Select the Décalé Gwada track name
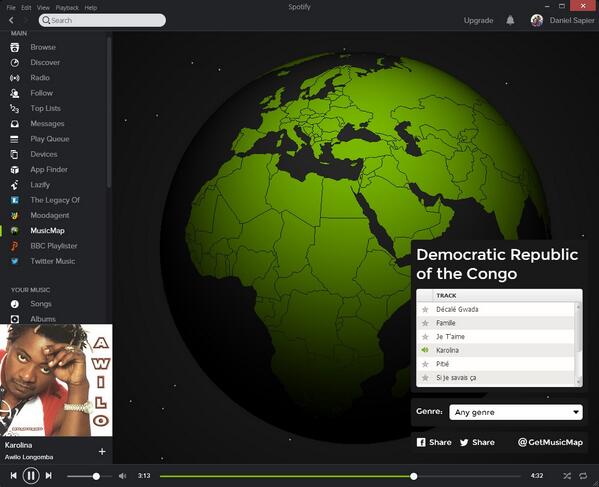599x487 pixels. [457, 309]
